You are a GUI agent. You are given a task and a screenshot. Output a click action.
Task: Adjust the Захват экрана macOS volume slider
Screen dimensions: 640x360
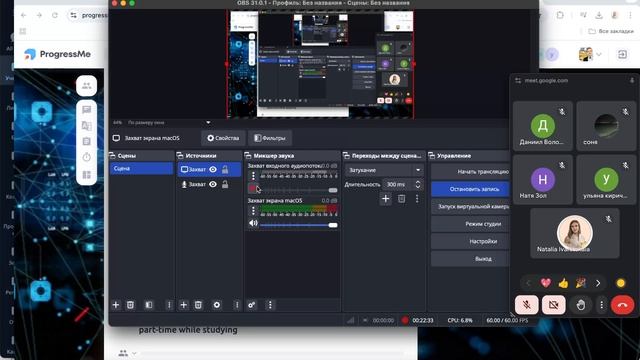(298, 225)
